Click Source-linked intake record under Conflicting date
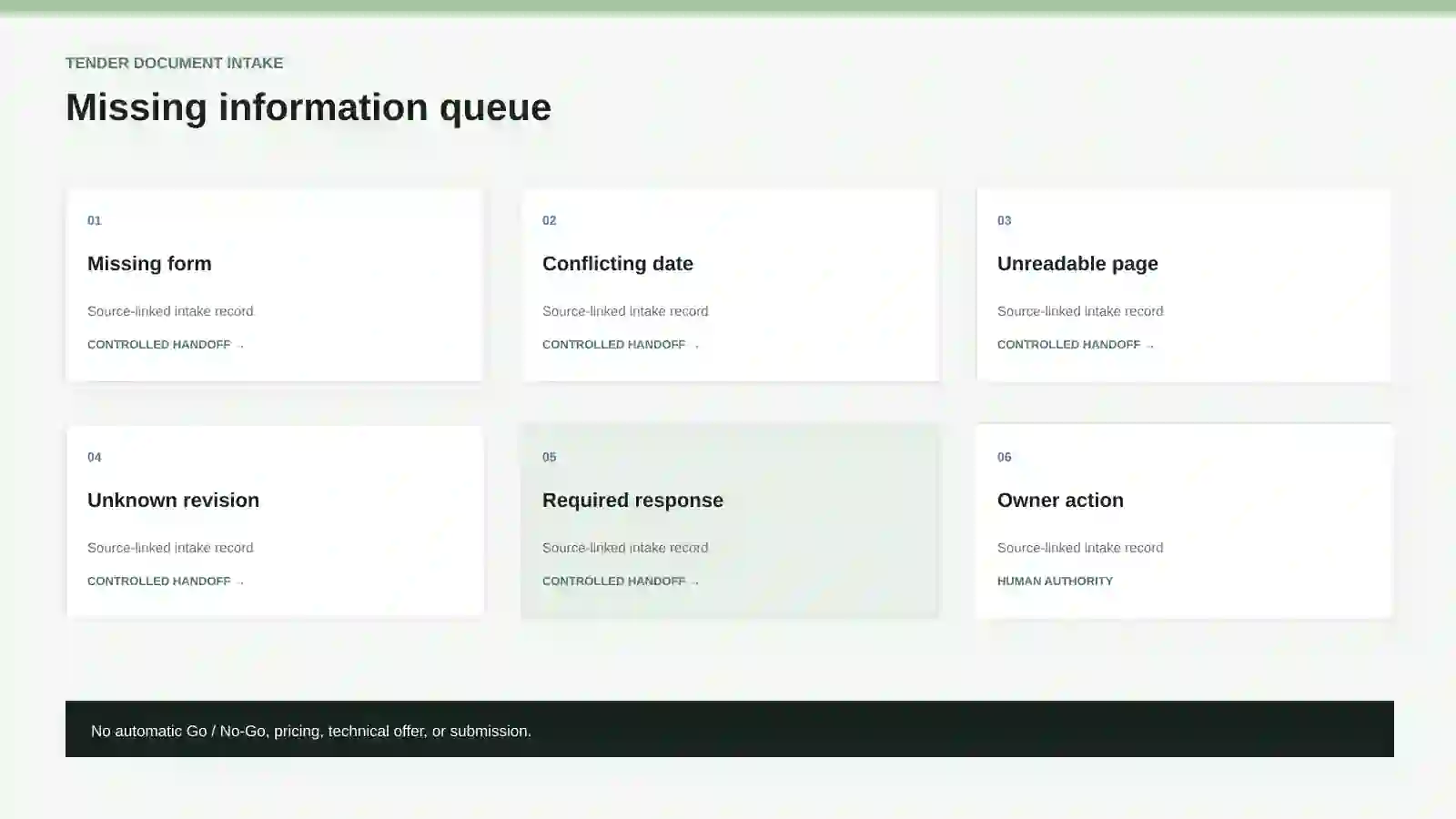Viewport: 1456px width, 819px height. tap(625, 311)
